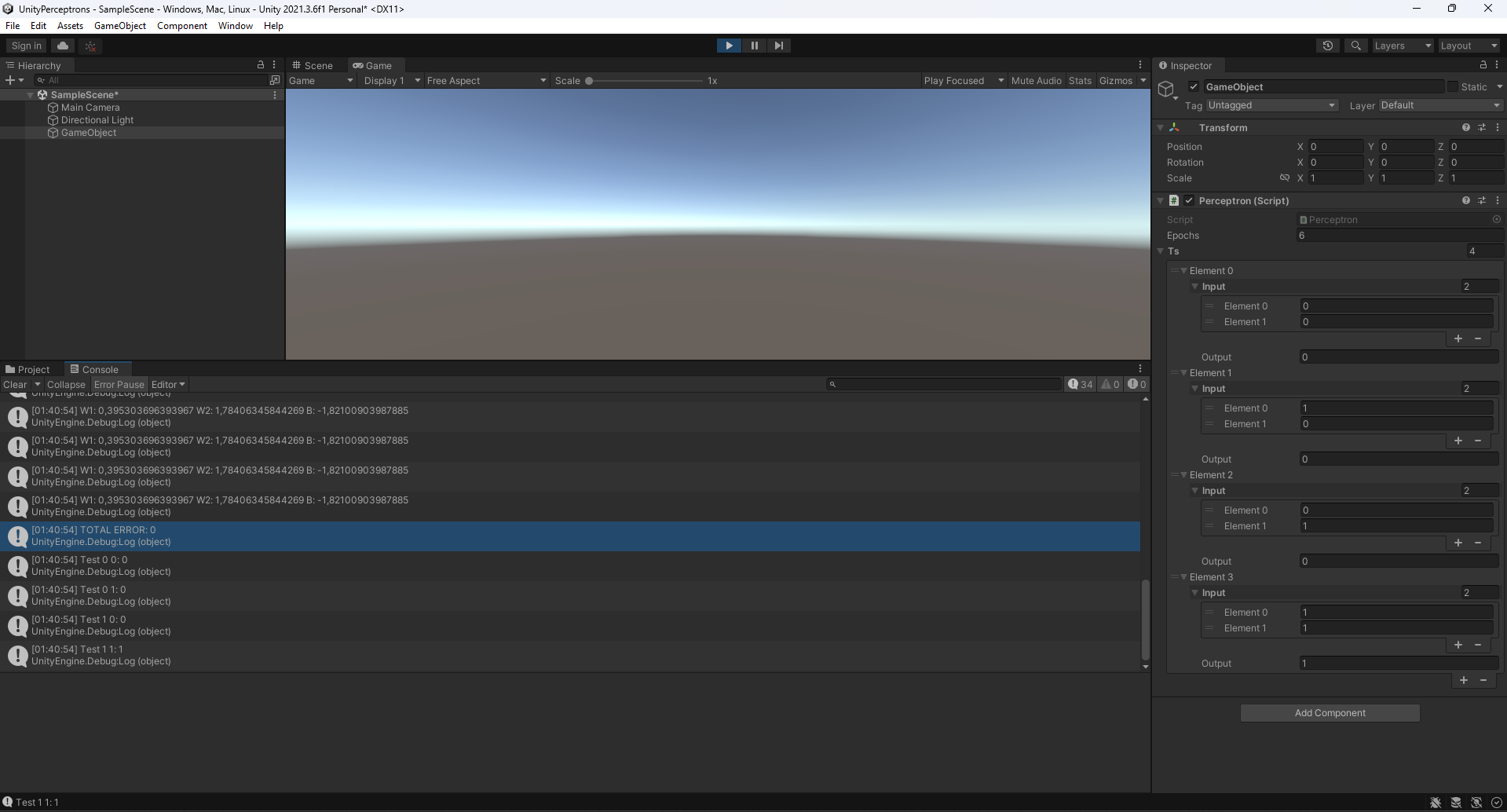This screenshot has width=1507, height=812.
Task: Toggle the Static checkbox
Action: click(1452, 86)
